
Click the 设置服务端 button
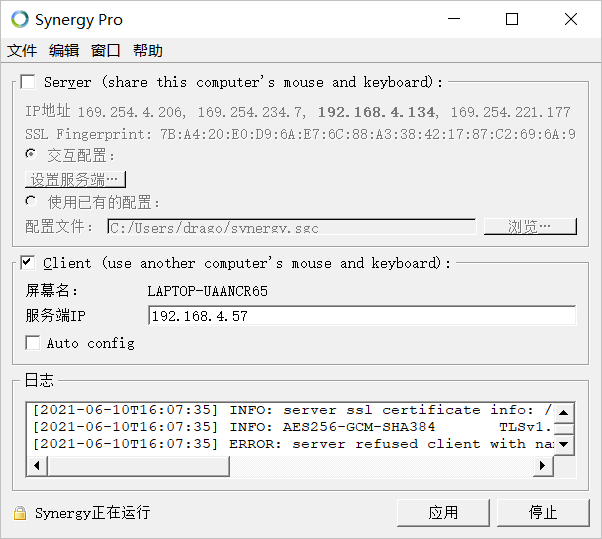[75, 179]
